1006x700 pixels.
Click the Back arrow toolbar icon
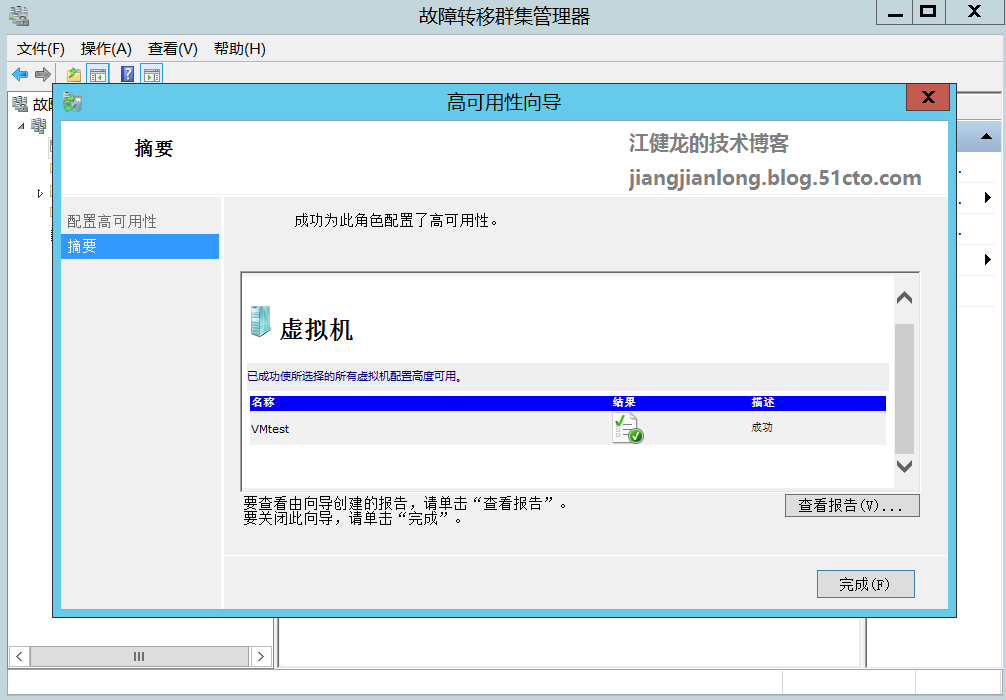click(x=20, y=74)
